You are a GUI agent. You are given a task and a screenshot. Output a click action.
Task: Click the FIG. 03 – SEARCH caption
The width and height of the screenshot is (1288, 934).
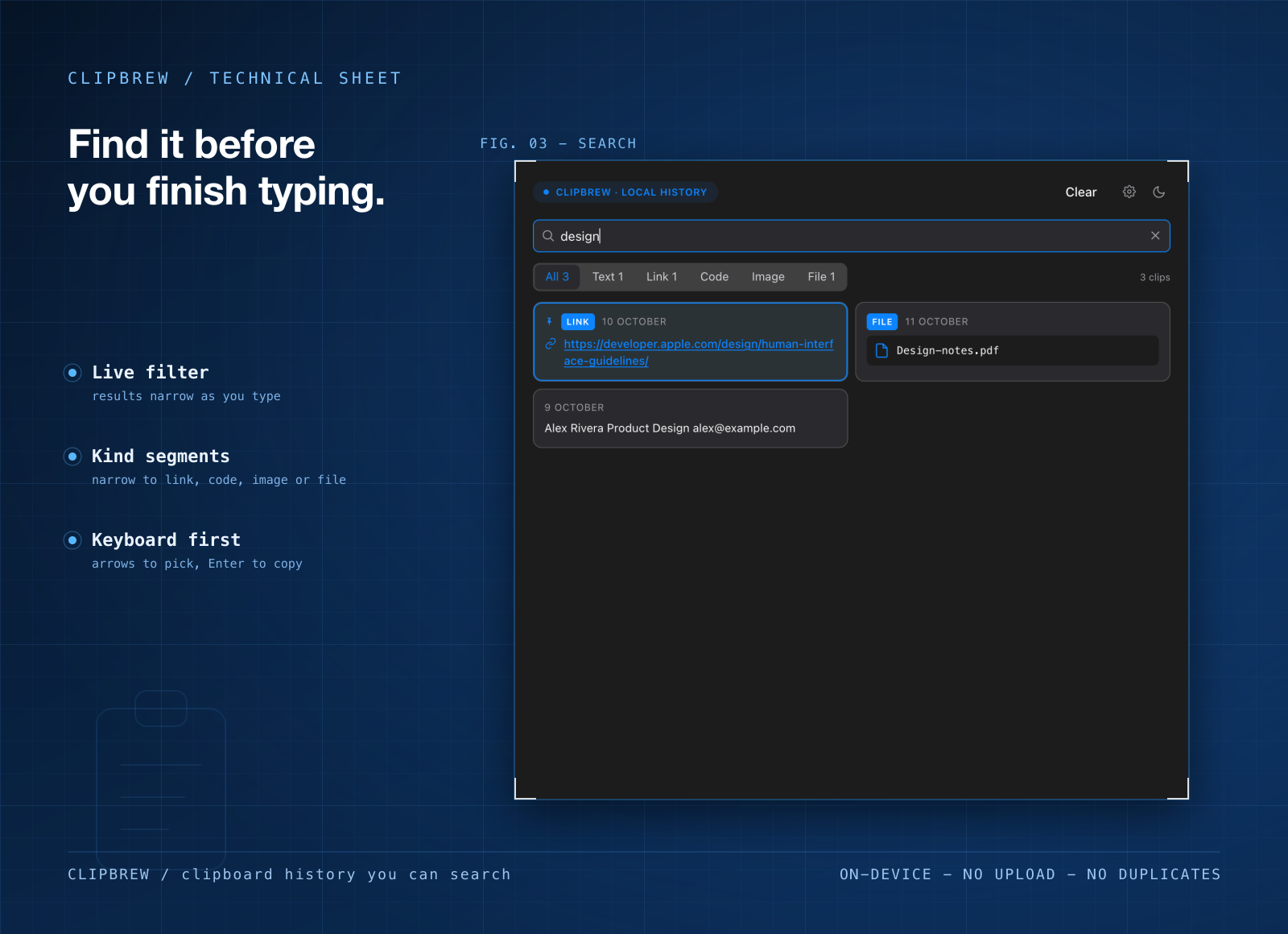(x=558, y=143)
